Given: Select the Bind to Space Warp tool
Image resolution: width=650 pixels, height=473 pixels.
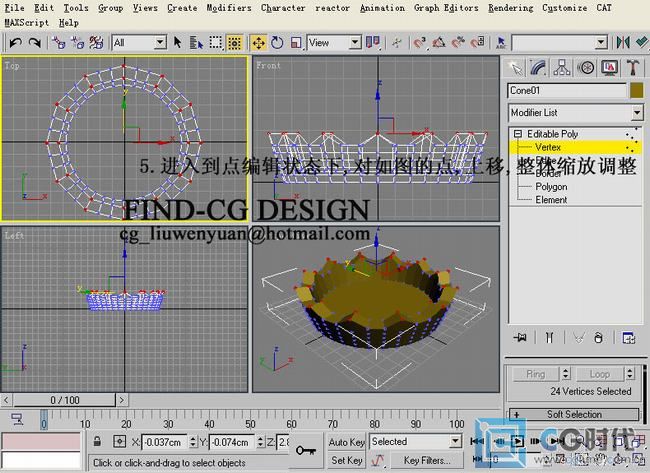Looking at the screenshot, I should tap(96, 42).
